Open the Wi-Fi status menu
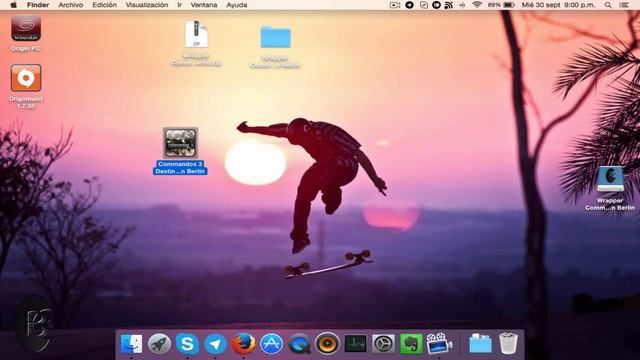The image size is (640, 360). [477, 5]
